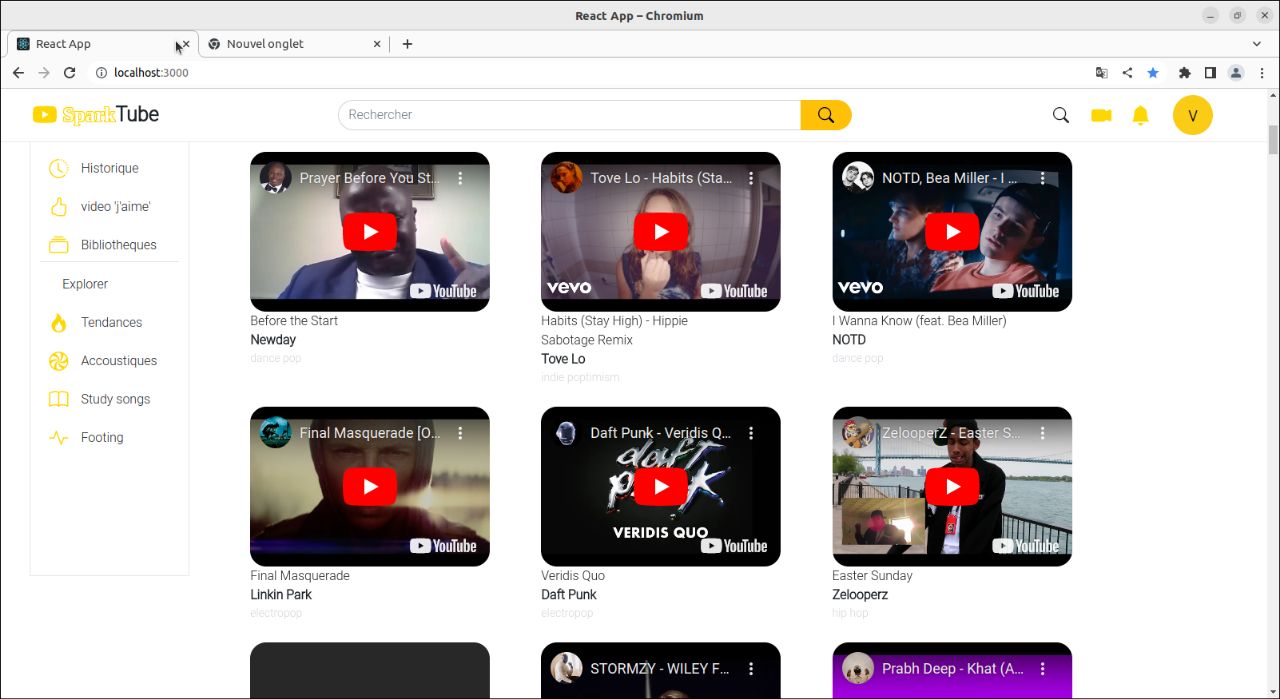Open the user avatar V
Viewport: 1280px width, 699px height.
[x=1193, y=115]
